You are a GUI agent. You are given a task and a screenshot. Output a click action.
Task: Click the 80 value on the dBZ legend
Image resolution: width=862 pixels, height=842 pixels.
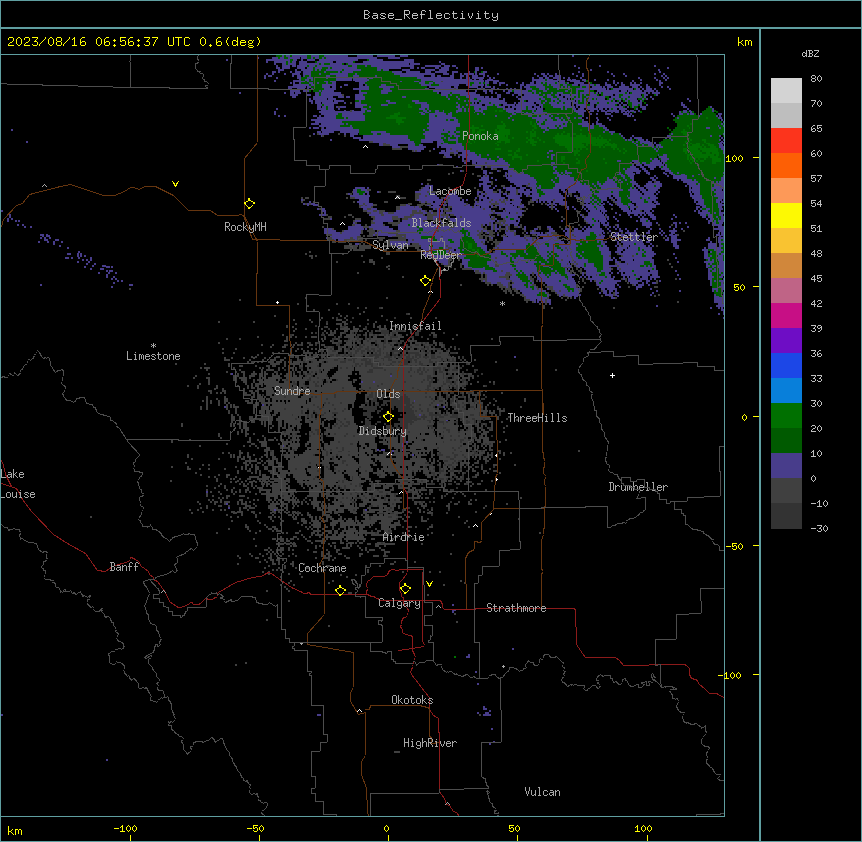coord(816,79)
